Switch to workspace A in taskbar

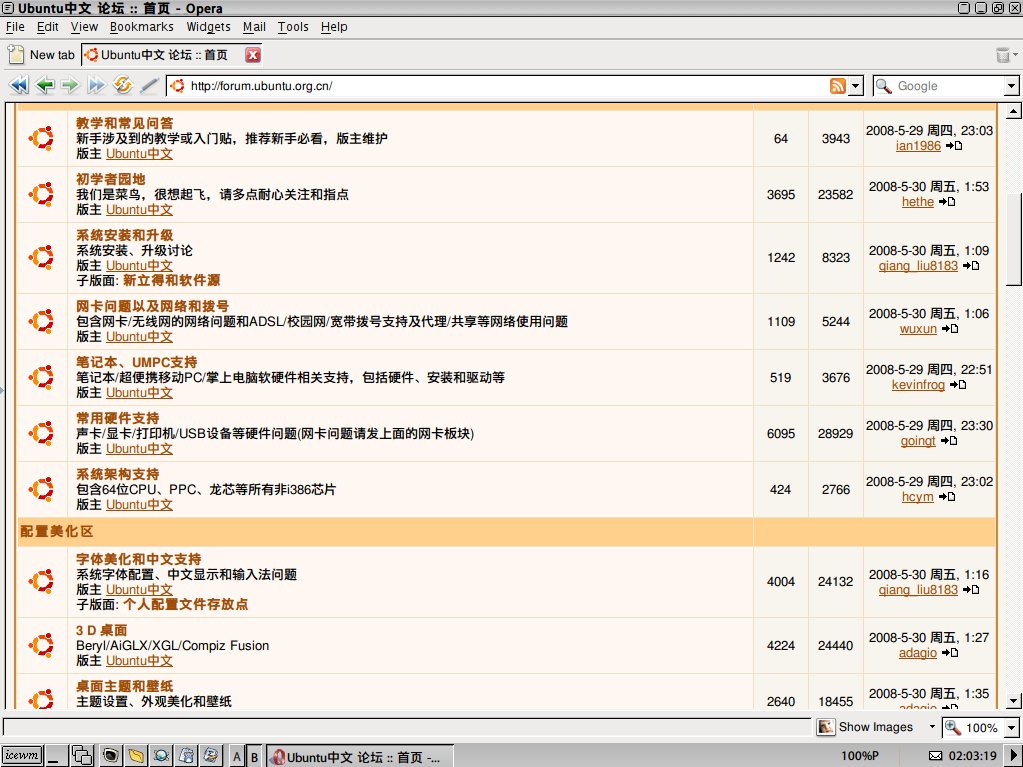pos(237,757)
